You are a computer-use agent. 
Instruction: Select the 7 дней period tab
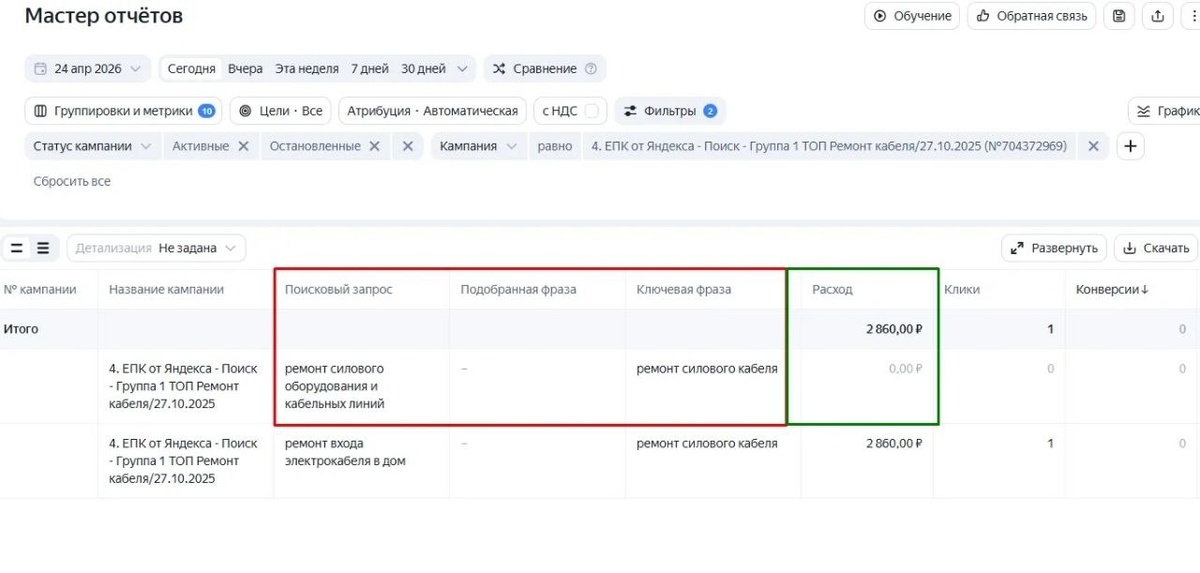click(x=369, y=69)
